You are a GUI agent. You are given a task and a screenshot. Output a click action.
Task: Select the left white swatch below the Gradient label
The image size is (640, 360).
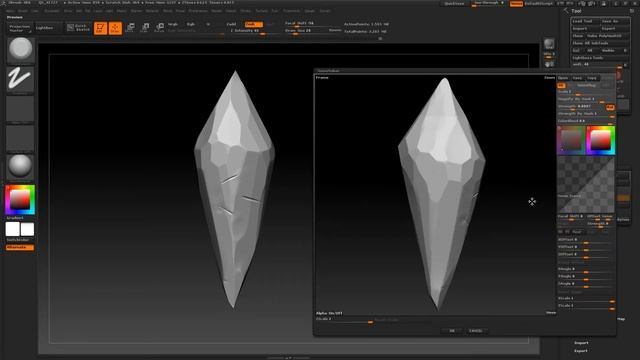point(13,229)
